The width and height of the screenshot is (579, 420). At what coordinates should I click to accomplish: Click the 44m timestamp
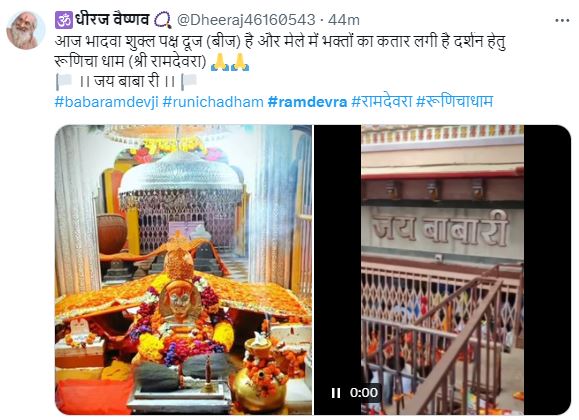343,20
